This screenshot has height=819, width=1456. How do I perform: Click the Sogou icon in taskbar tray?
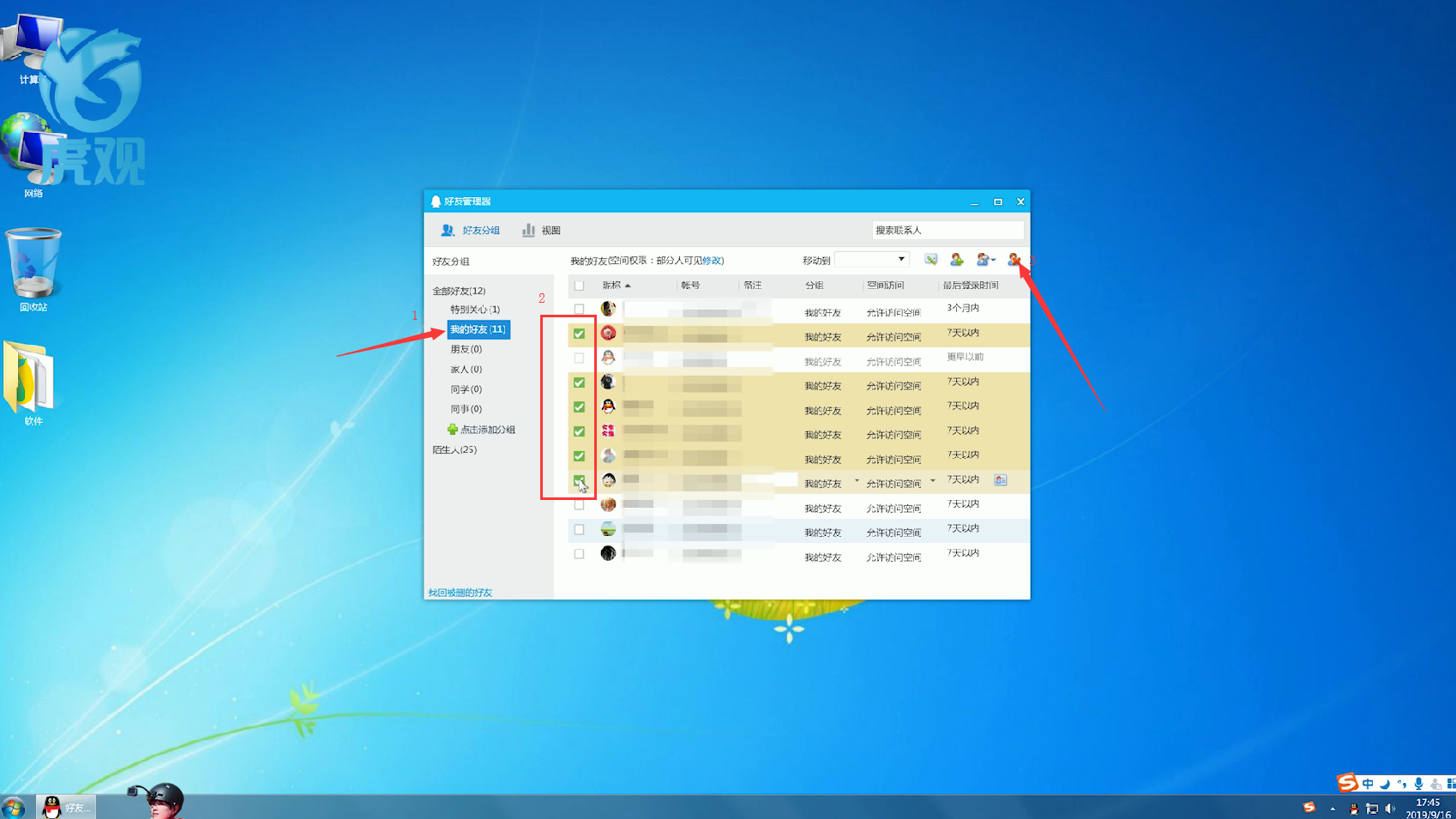[1309, 807]
